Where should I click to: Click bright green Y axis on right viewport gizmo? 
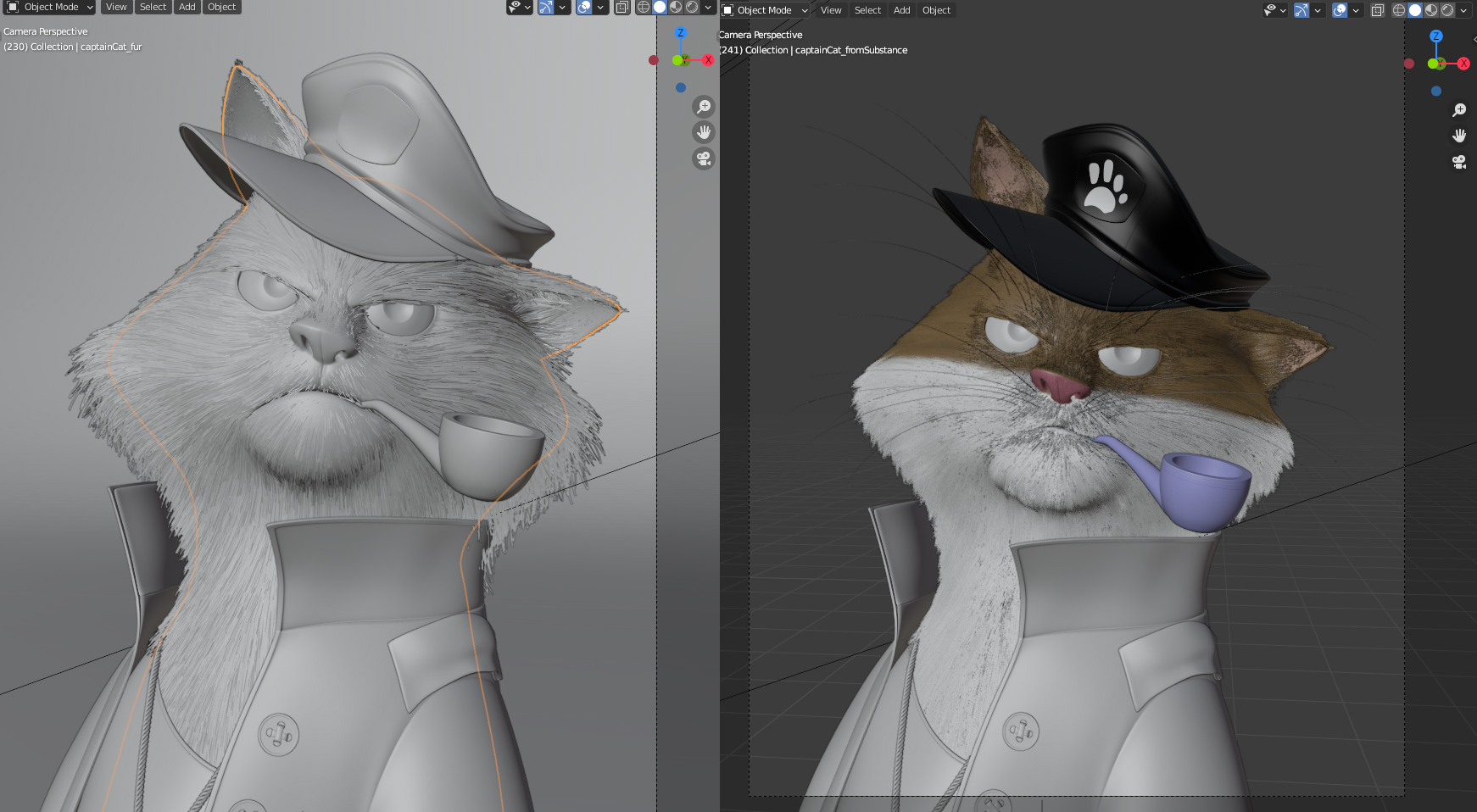(x=1433, y=64)
